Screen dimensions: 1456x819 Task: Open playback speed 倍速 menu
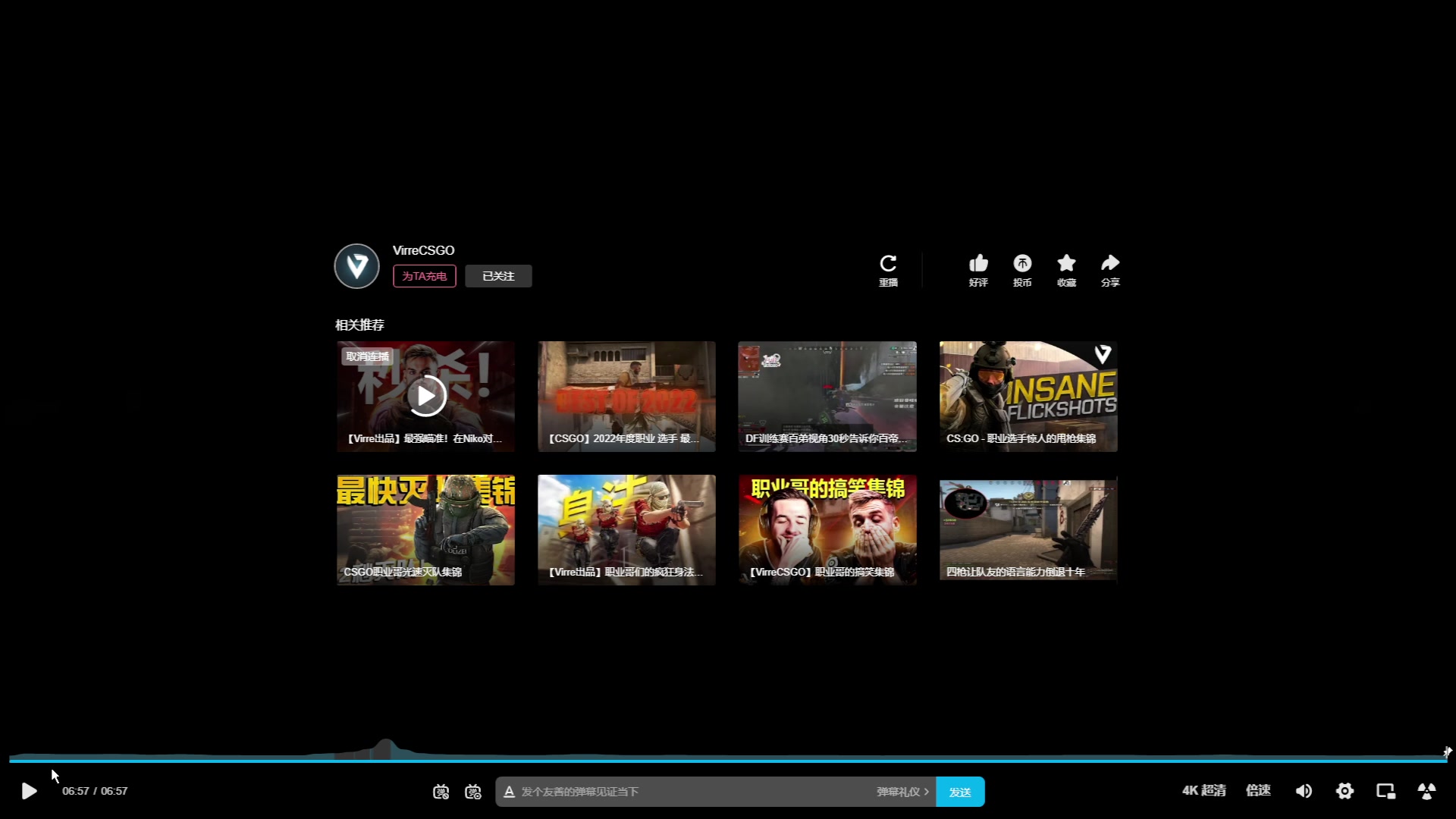pyautogui.click(x=1258, y=790)
